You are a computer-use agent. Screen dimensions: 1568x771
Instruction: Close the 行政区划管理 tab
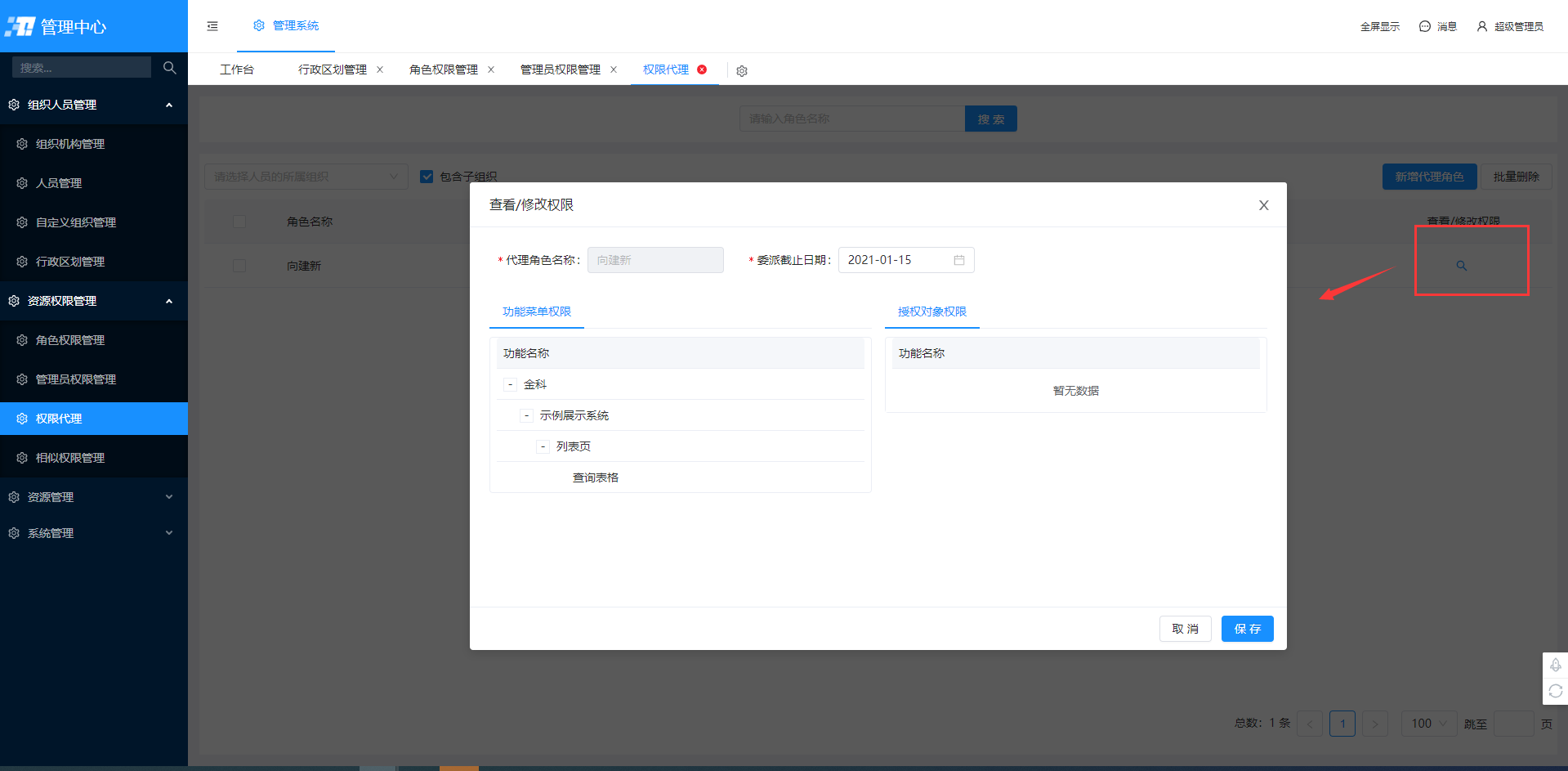pyautogui.click(x=380, y=69)
